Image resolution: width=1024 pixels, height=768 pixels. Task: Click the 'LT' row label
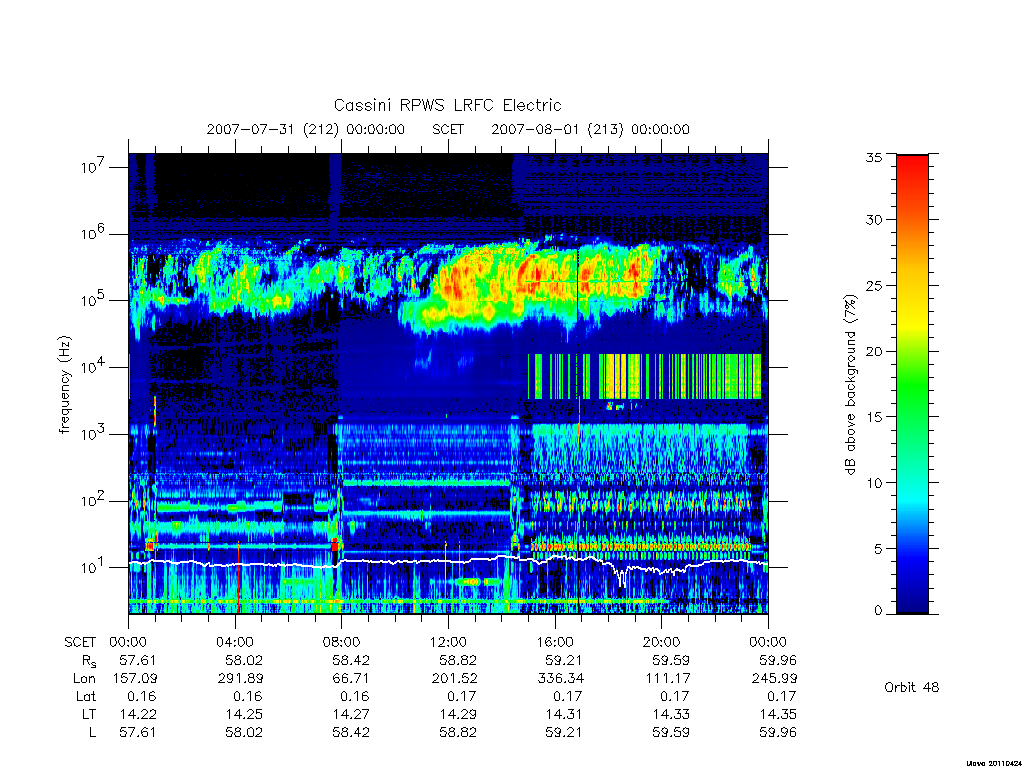(89, 714)
